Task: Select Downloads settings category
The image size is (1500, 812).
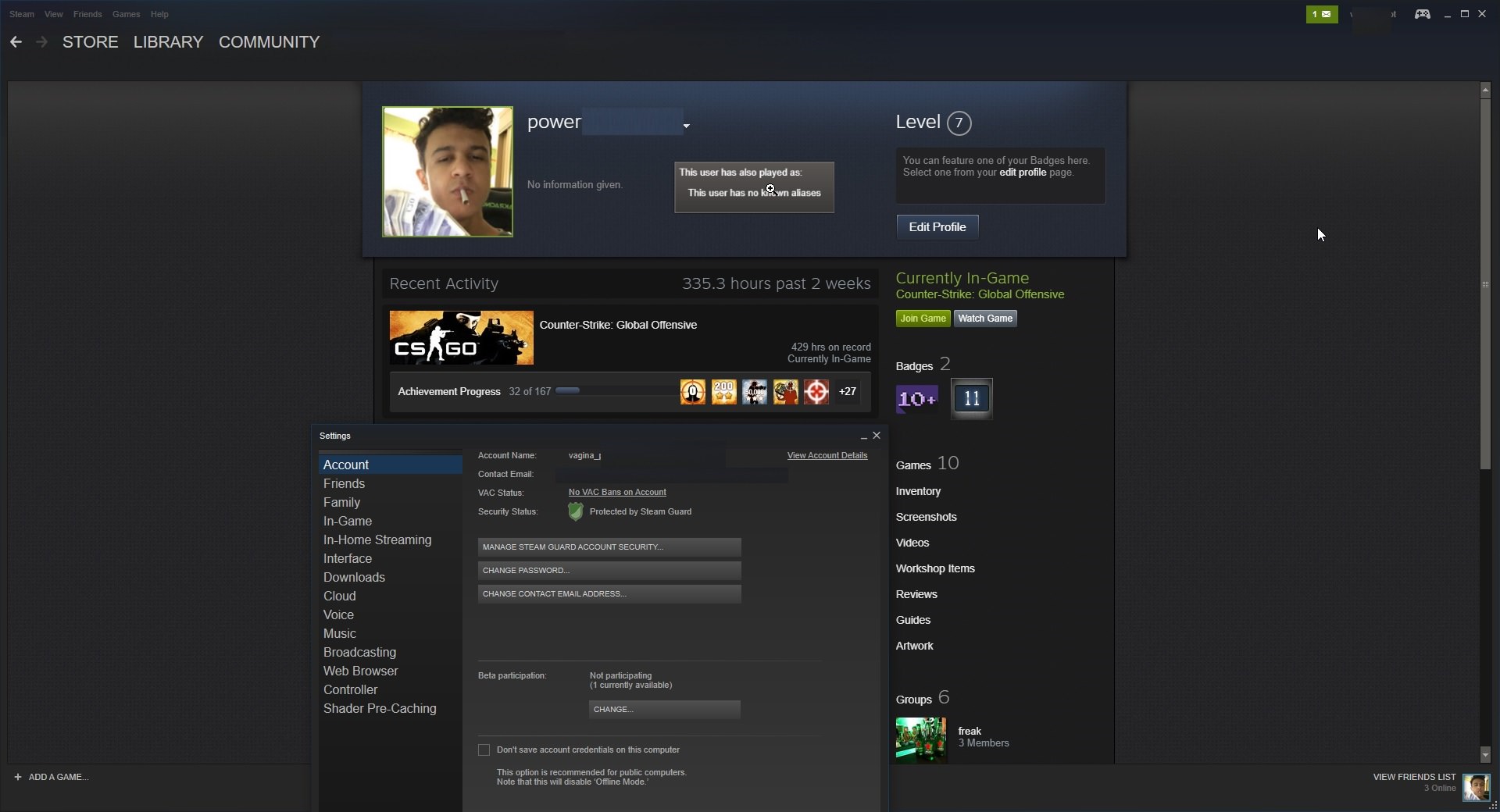Action: click(391, 578)
